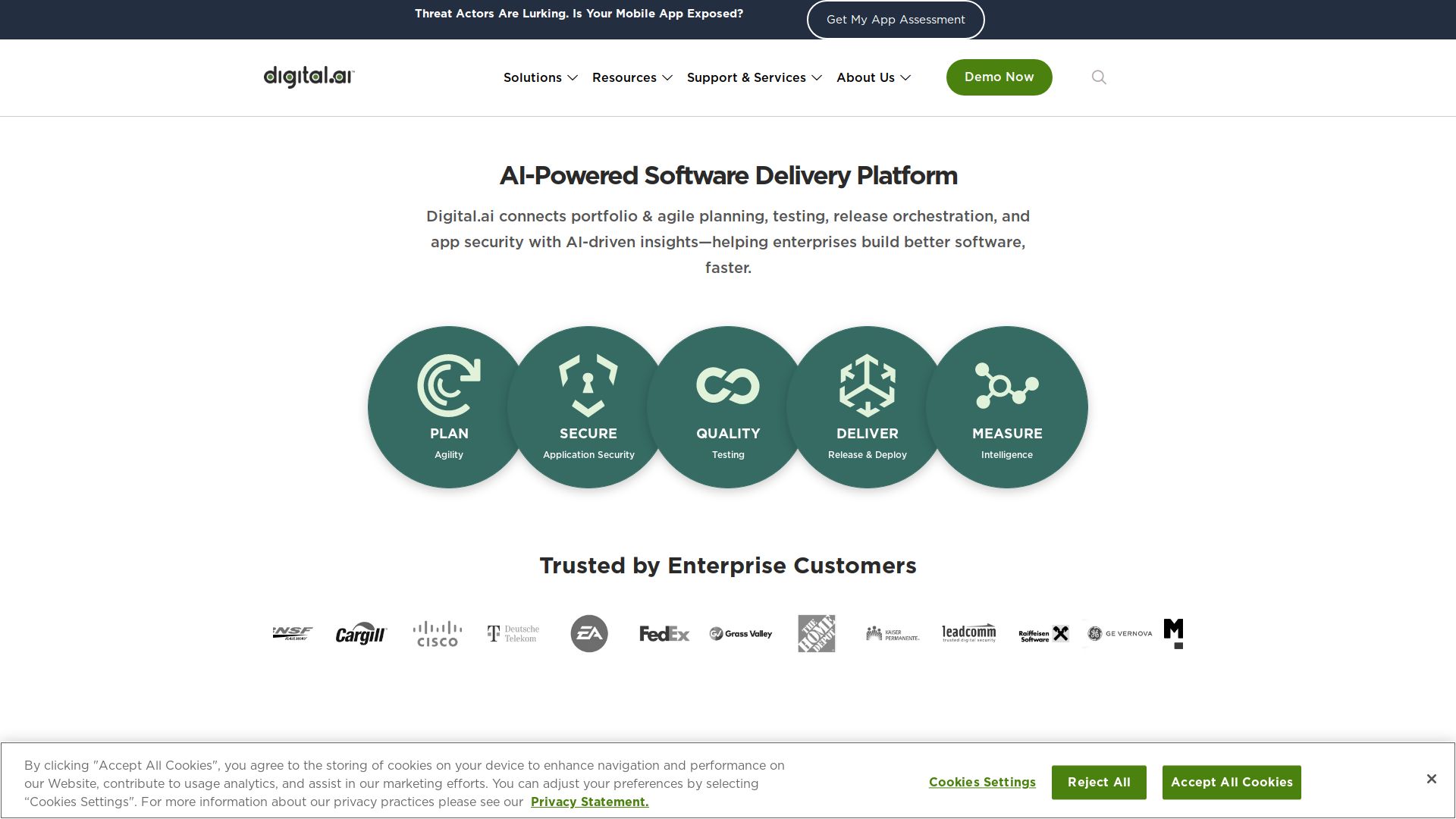Open the PLAN Agility circle icon
1456x819 pixels.
[x=448, y=385]
